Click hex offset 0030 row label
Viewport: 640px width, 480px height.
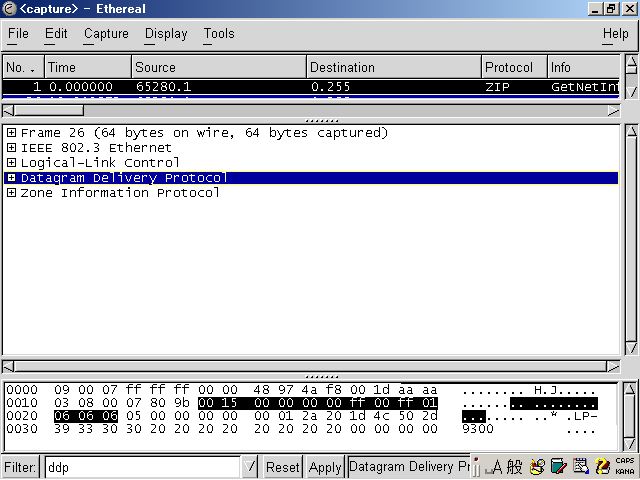pyautogui.click(x=22, y=429)
